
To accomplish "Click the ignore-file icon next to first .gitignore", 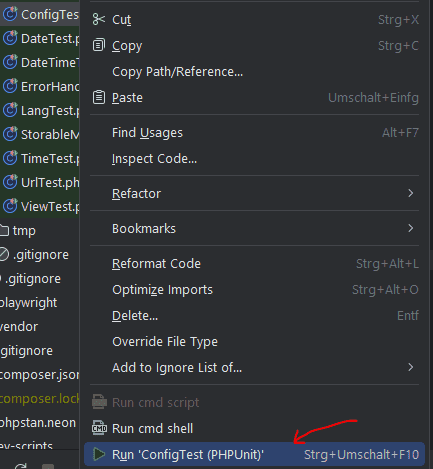I will pyautogui.click(x=4, y=254).
